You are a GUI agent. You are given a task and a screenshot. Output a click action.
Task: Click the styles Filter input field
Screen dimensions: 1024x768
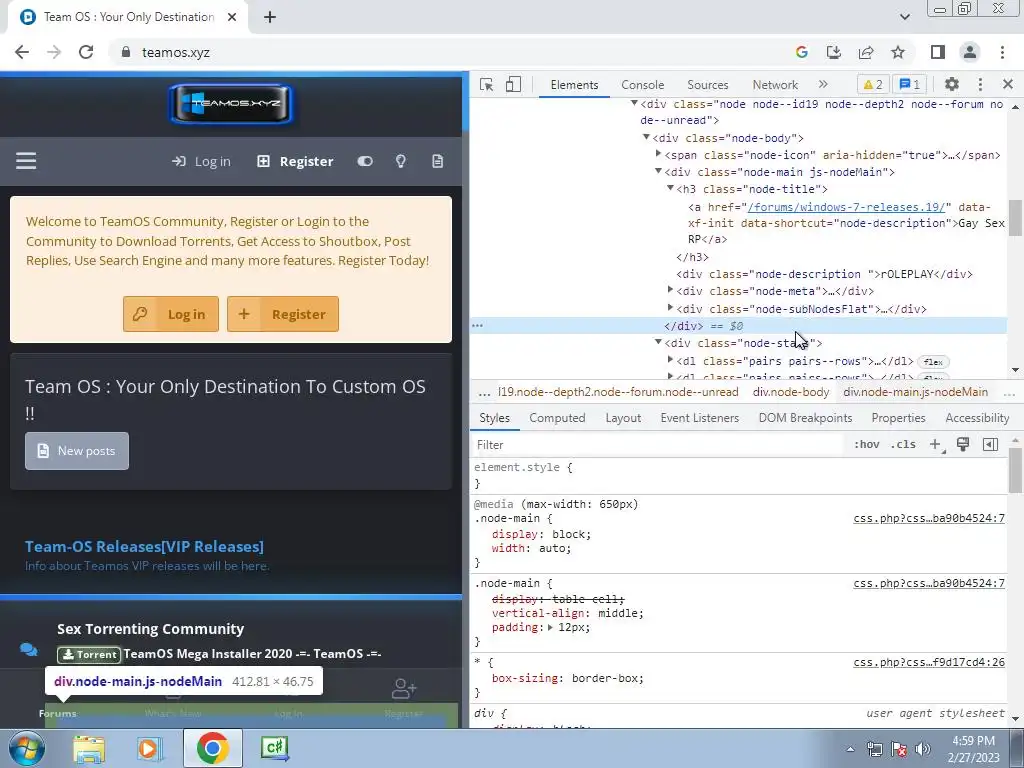click(x=656, y=445)
